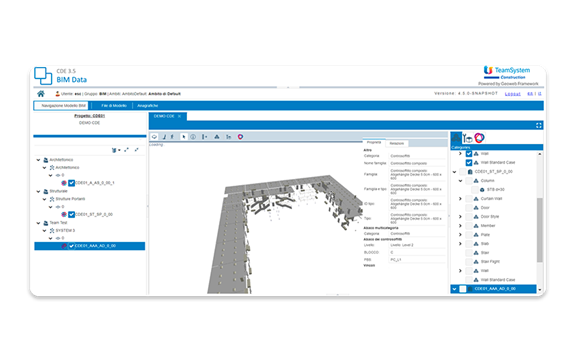Screen dimensions: 576x362
Task: Click the collapse arrows icon above project tree
Action: [x=137, y=150]
